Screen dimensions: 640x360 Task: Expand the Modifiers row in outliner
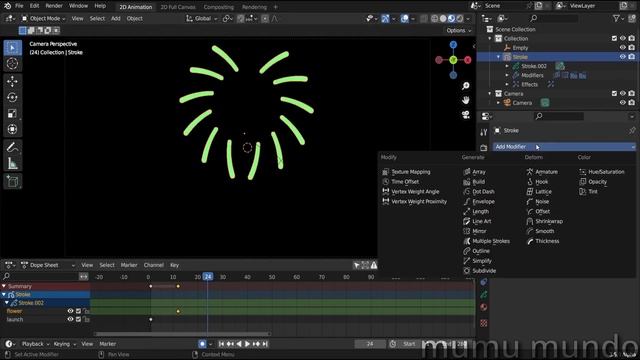coord(507,76)
